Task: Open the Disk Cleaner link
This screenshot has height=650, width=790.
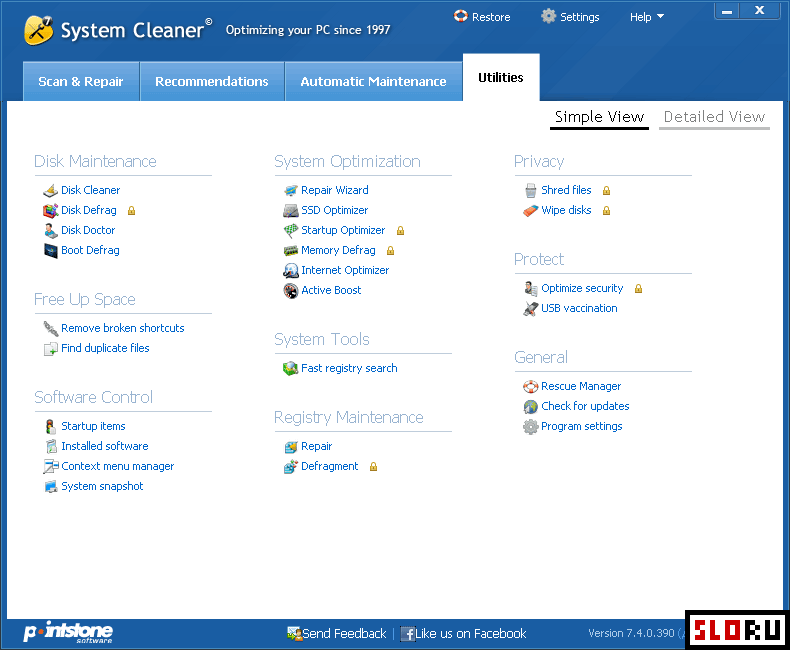Action: (x=91, y=190)
